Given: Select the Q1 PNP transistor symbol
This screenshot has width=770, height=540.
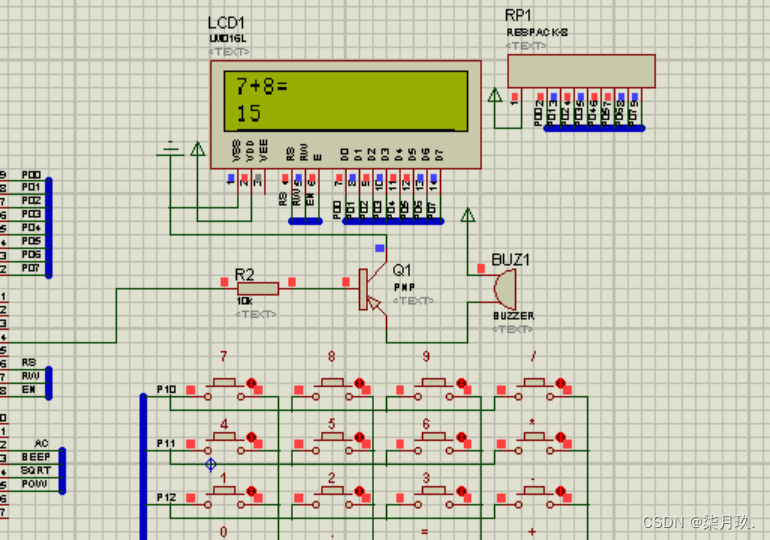Looking at the screenshot, I should coord(372,290).
